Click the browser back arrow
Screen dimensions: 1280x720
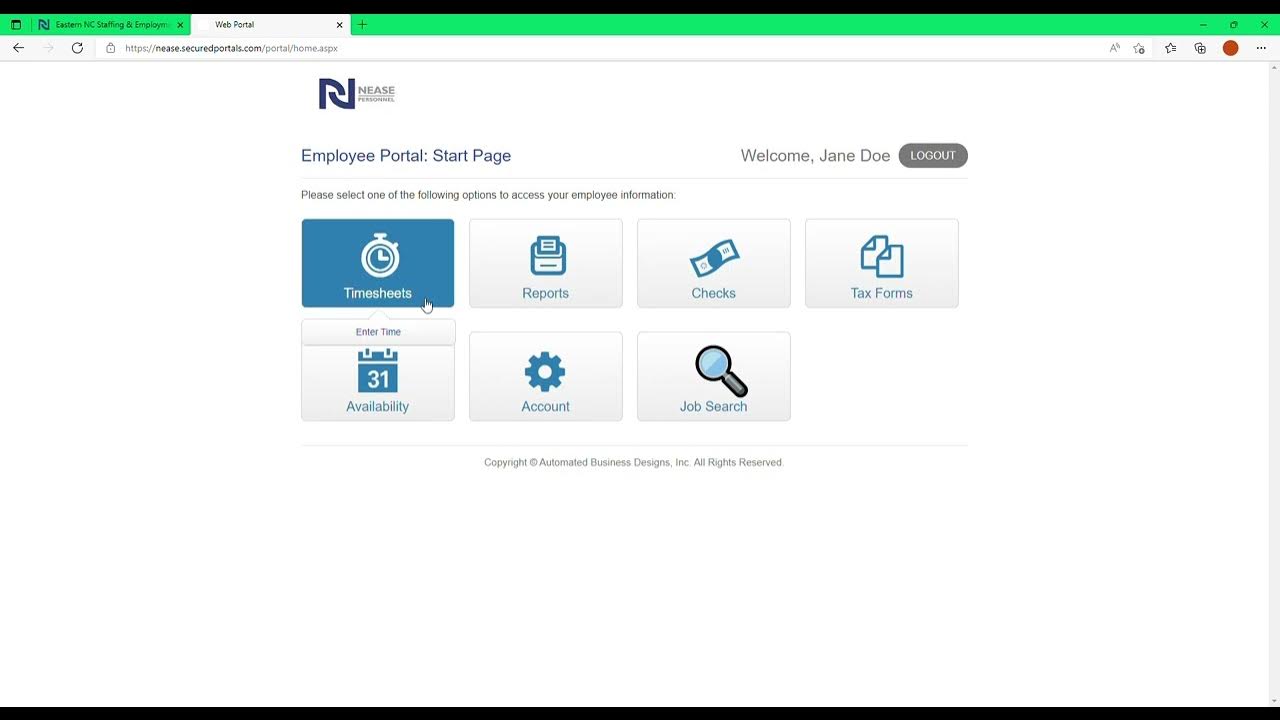pyautogui.click(x=18, y=48)
